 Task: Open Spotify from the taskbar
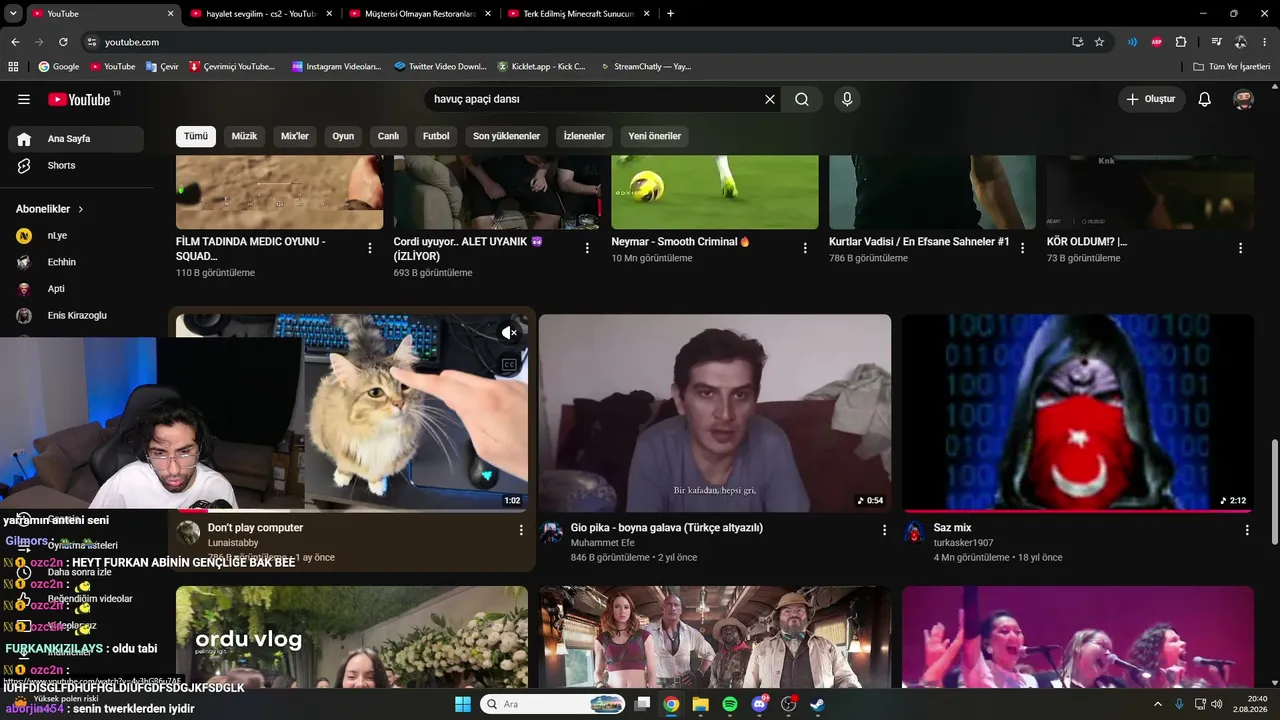pyautogui.click(x=730, y=704)
